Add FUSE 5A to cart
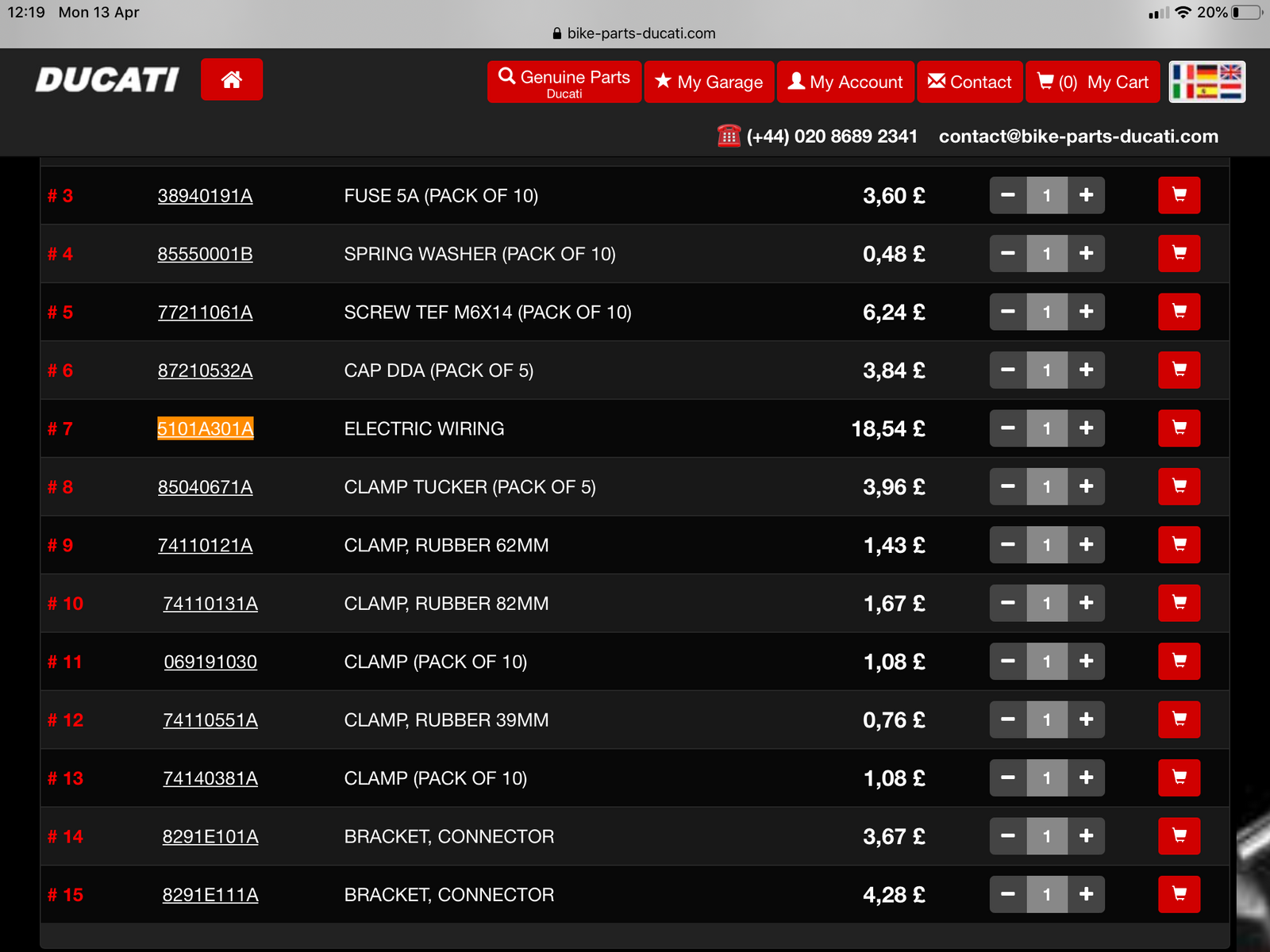This screenshot has width=1270, height=952. tap(1179, 195)
